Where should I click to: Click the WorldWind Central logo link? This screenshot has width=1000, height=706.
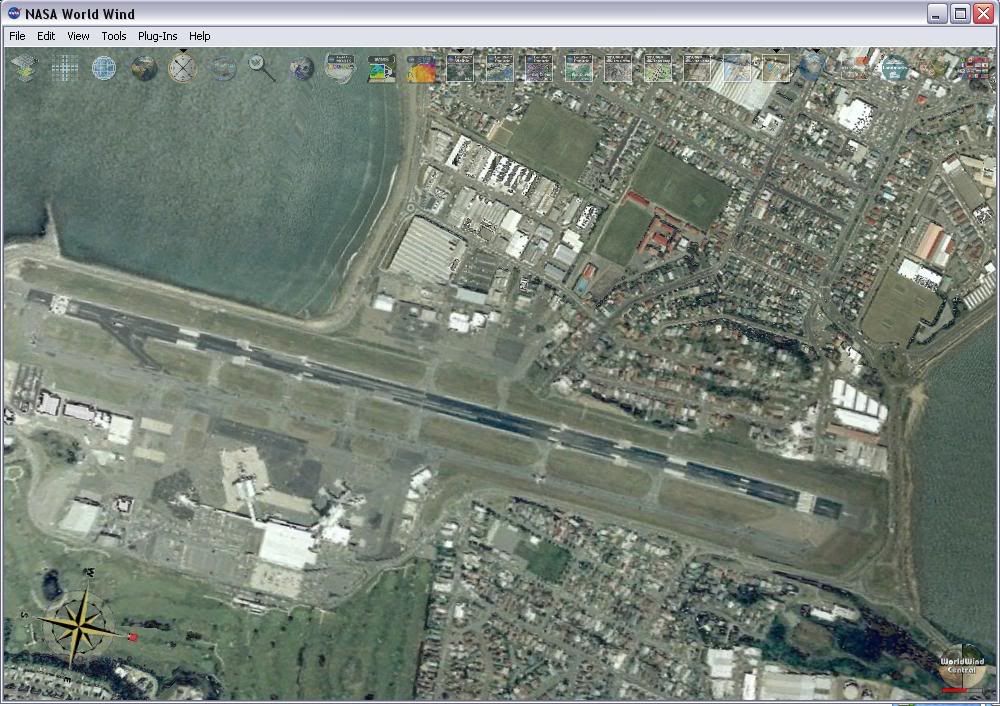(x=960, y=667)
